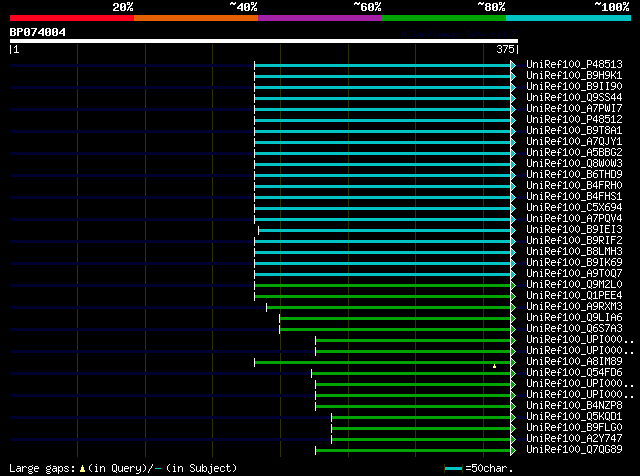Open hit UniRef100_P48512
The height and width of the screenshot is (476, 640).
coord(574,120)
